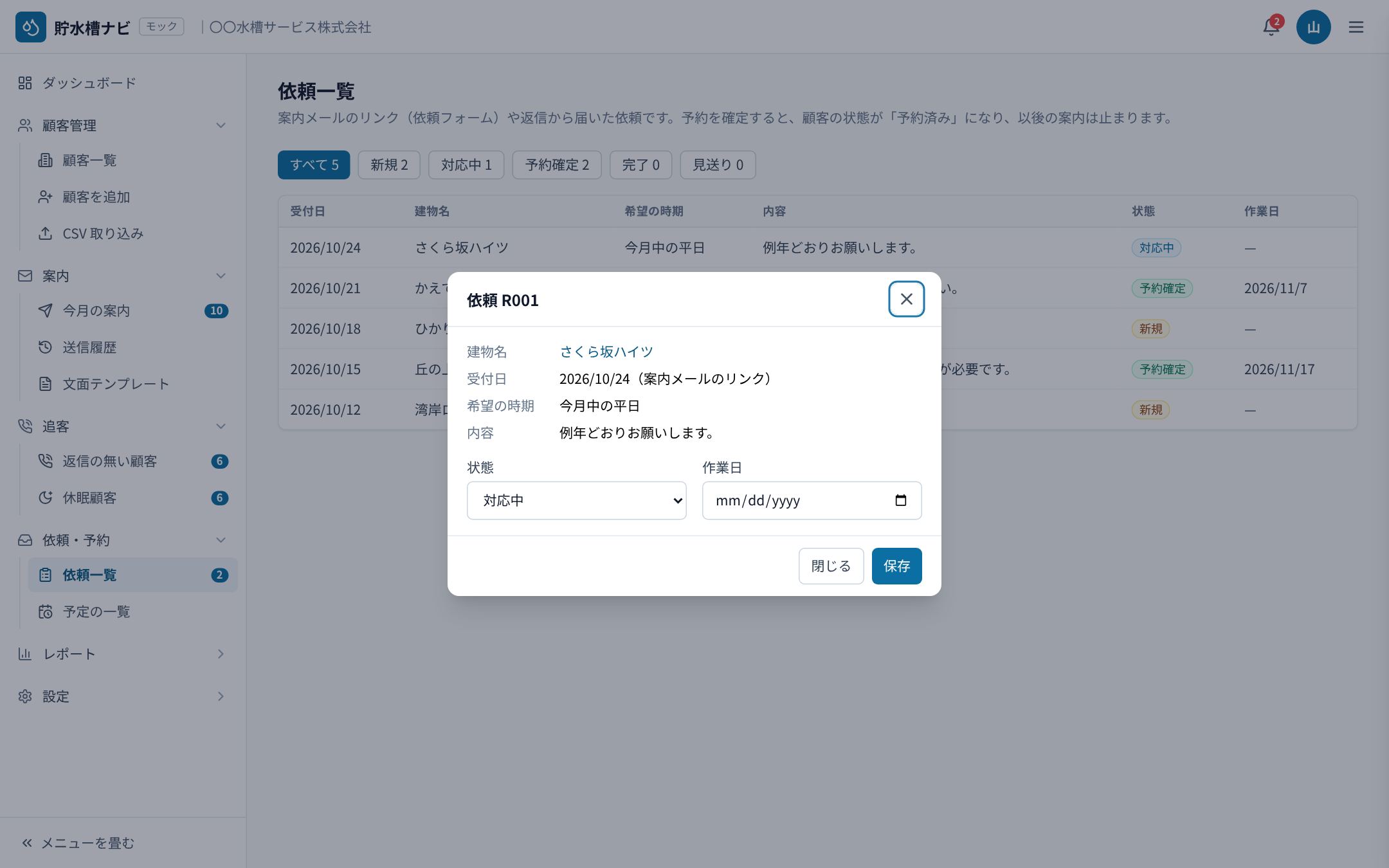Open CSV 取り込み page
Image resolution: width=1389 pixels, height=868 pixels.
pyautogui.click(x=132, y=233)
